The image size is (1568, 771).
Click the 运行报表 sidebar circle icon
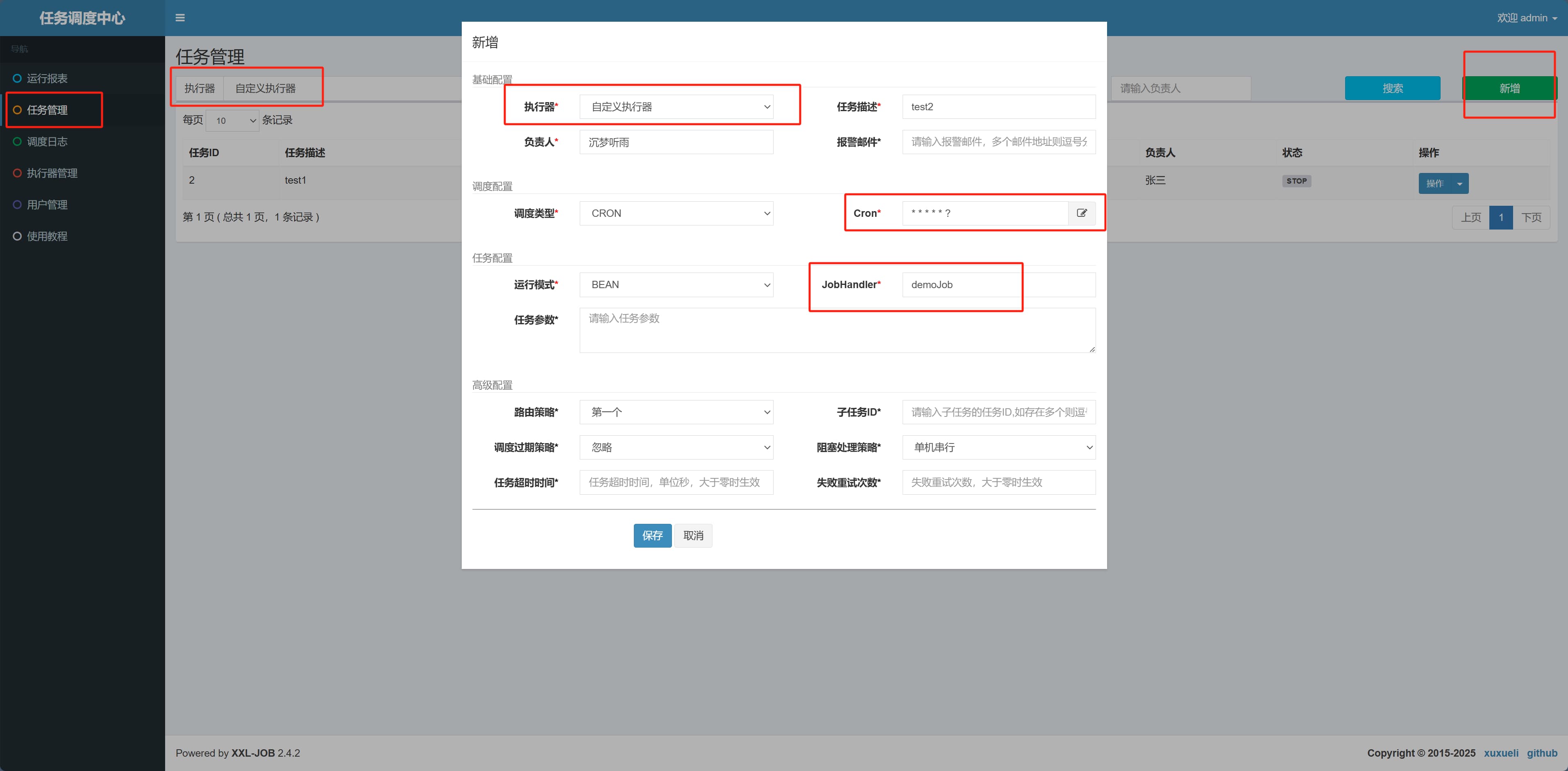(x=17, y=79)
